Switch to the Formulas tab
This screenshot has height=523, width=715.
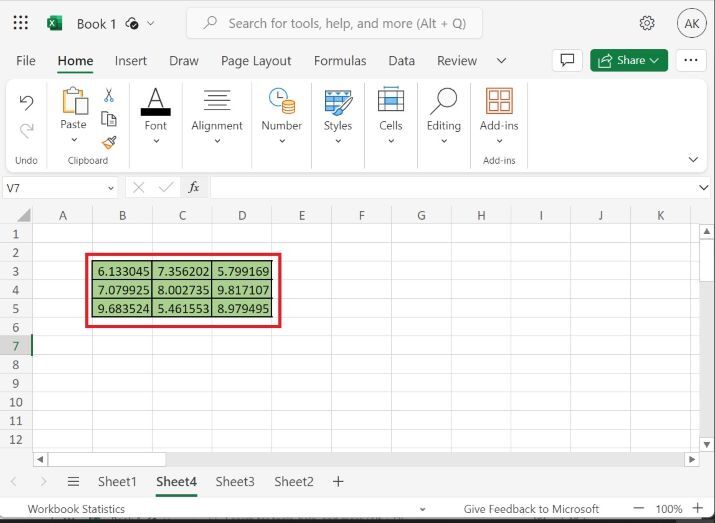(340, 61)
